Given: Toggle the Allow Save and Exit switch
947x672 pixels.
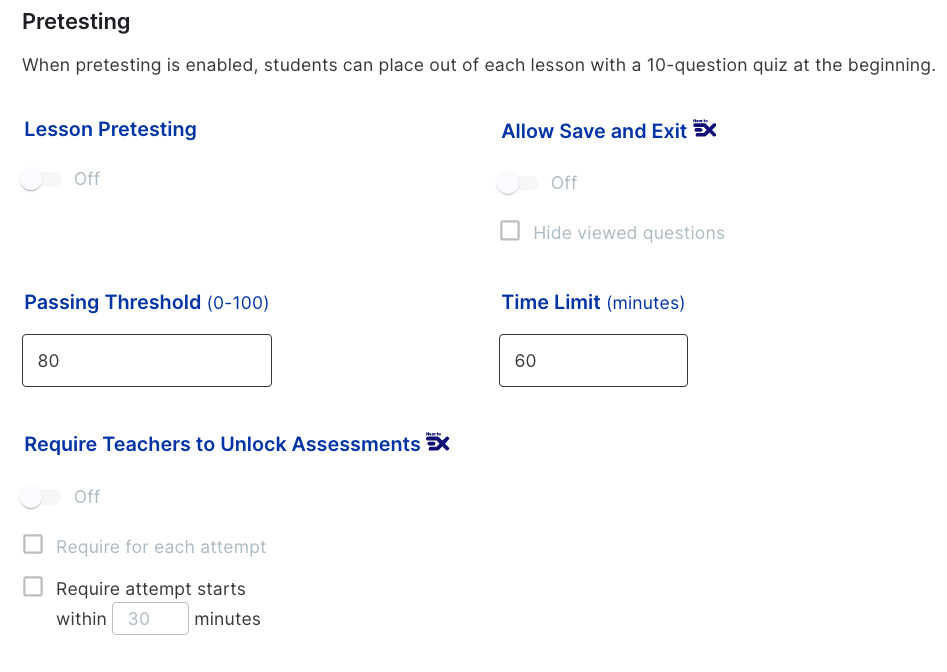Looking at the screenshot, I should (x=517, y=183).
